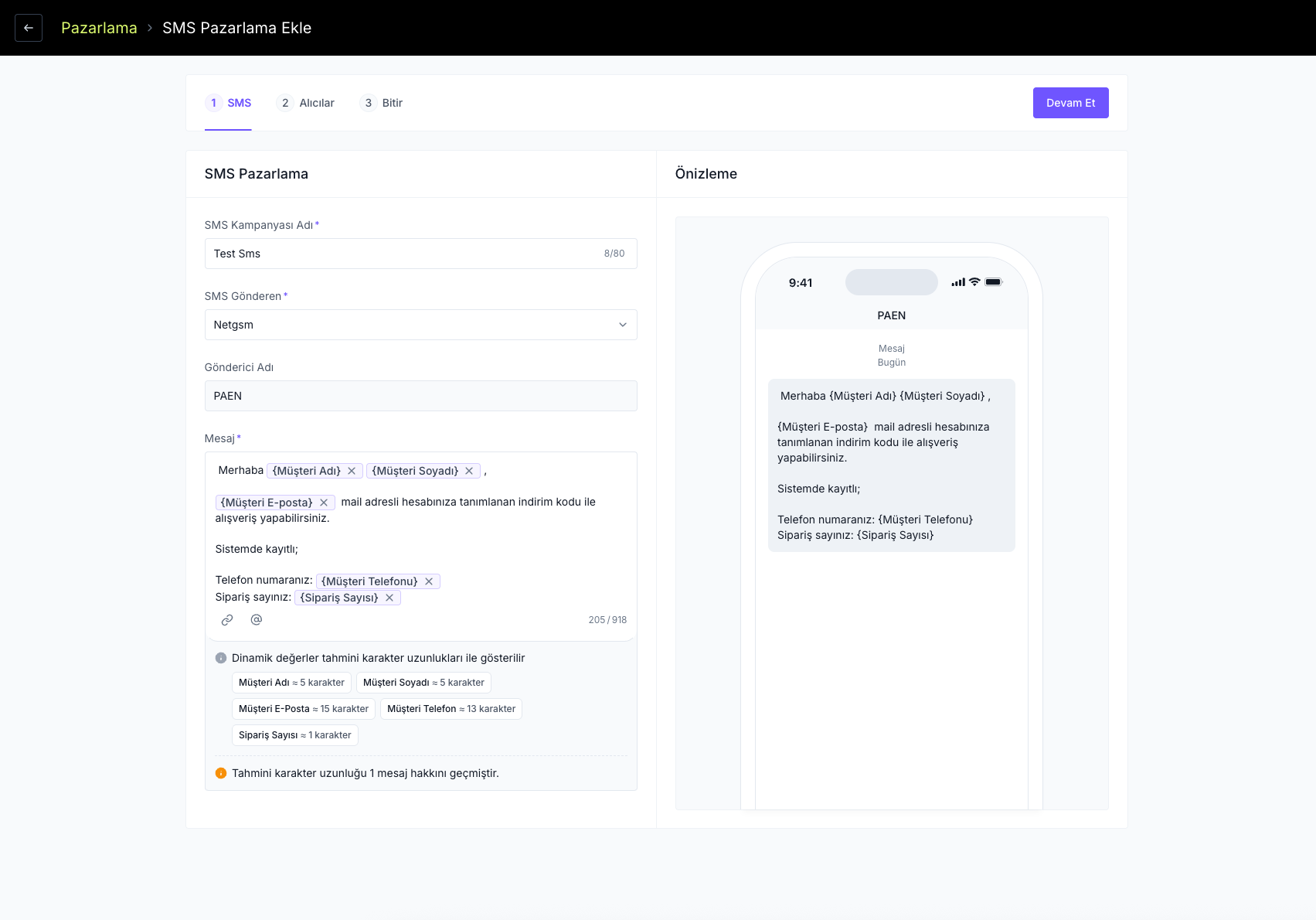Image resolution: width=1316 pixels, height=920 pixels.
Task: Click the Dinamik değerler tahmini info text
Action: [379, 658]
